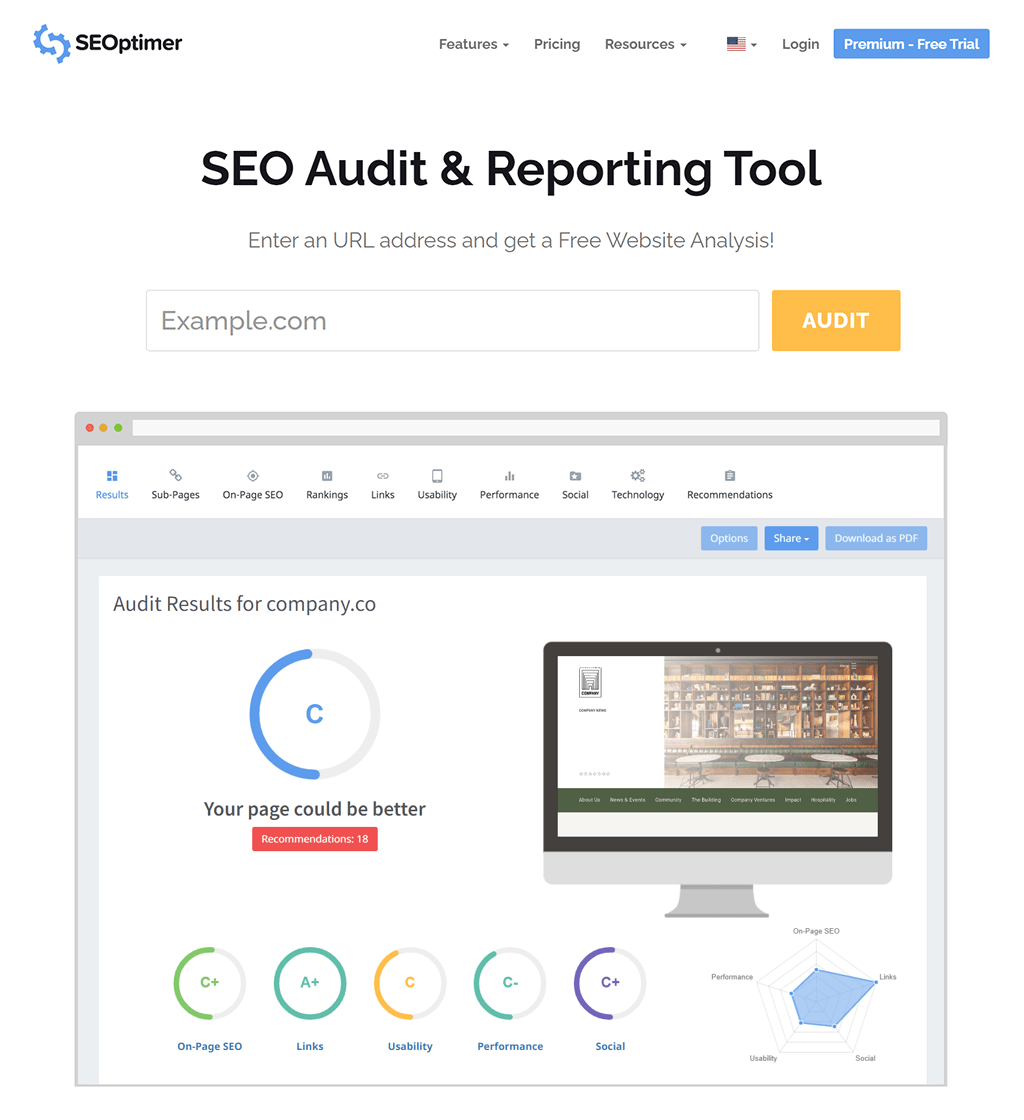Open the Rankings chart icon
1024x1120 pixels.
[327, 476]
